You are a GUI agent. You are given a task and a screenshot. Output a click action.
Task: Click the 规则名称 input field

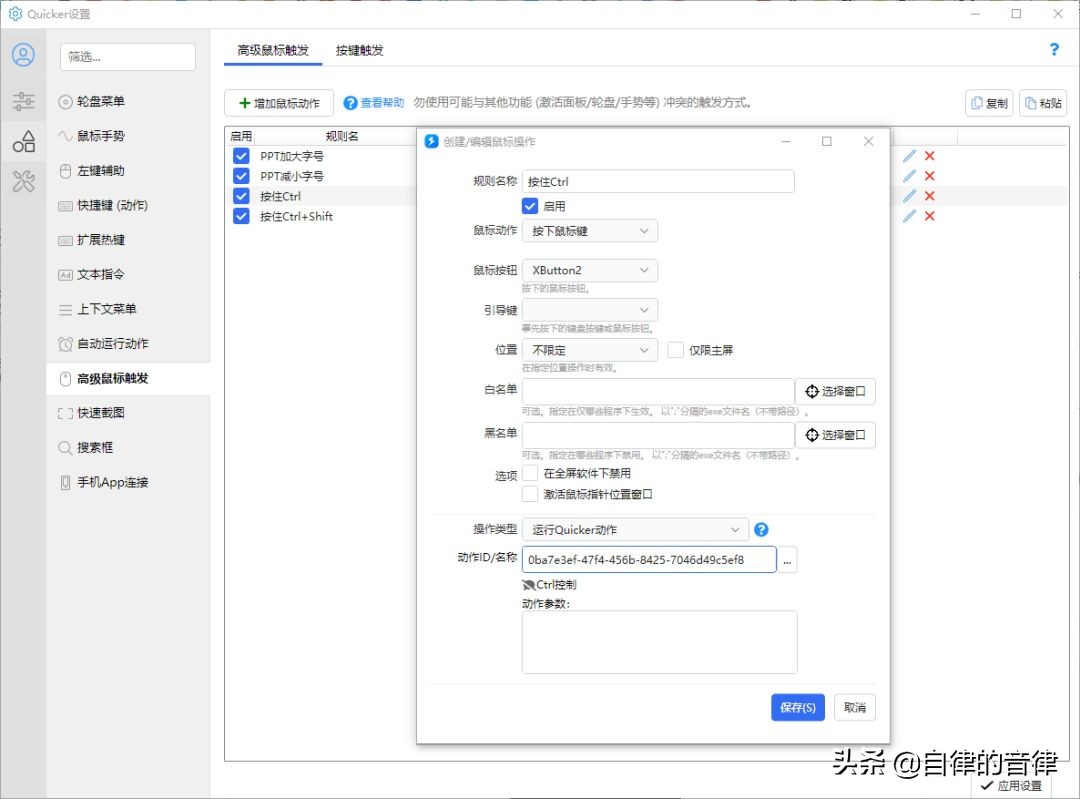(658, 182)
